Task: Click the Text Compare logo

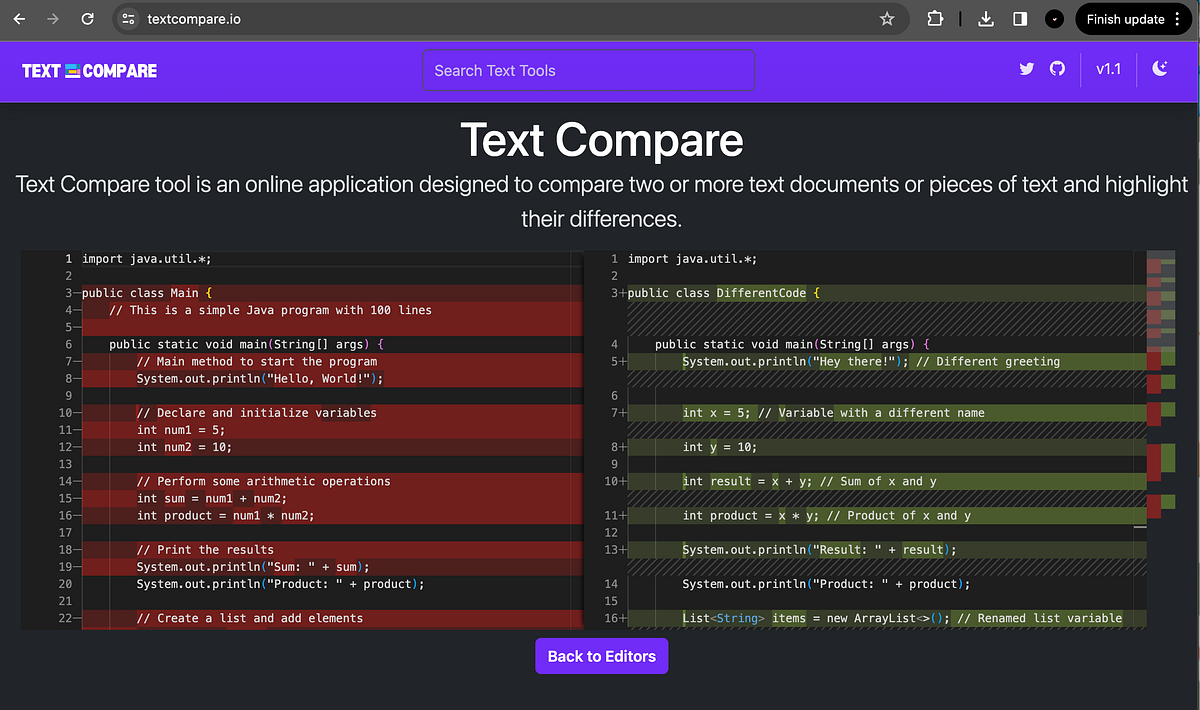Action: [88, 70]
